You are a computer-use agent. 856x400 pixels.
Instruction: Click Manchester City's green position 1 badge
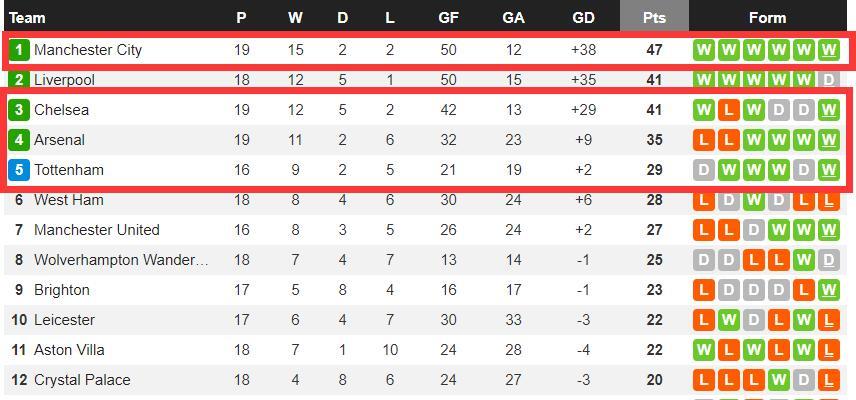(19, 50)
